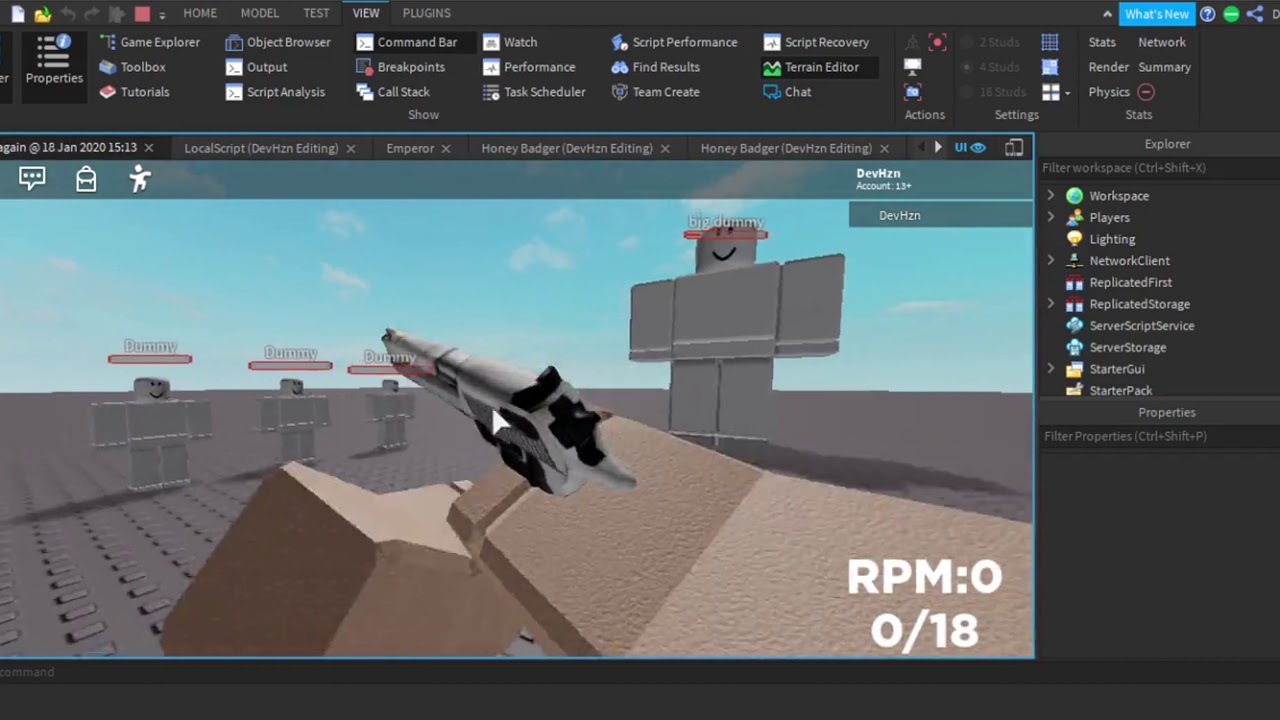Open Tutorials from the View ribbon
The image size is (1280, 720).
[134, 92]
